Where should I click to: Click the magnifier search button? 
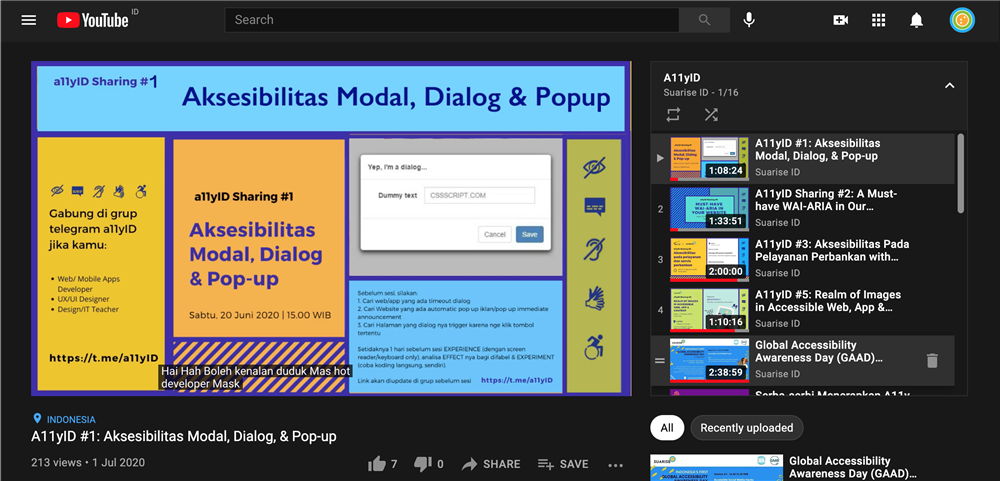tap(704, 20)
